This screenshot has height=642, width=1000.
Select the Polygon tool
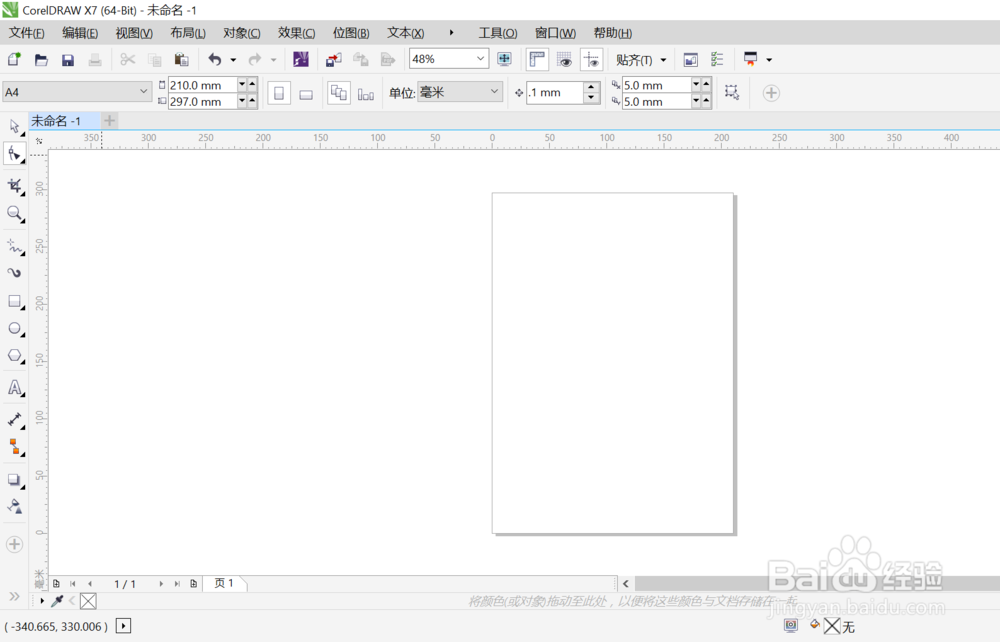click(x=14, y=356)
